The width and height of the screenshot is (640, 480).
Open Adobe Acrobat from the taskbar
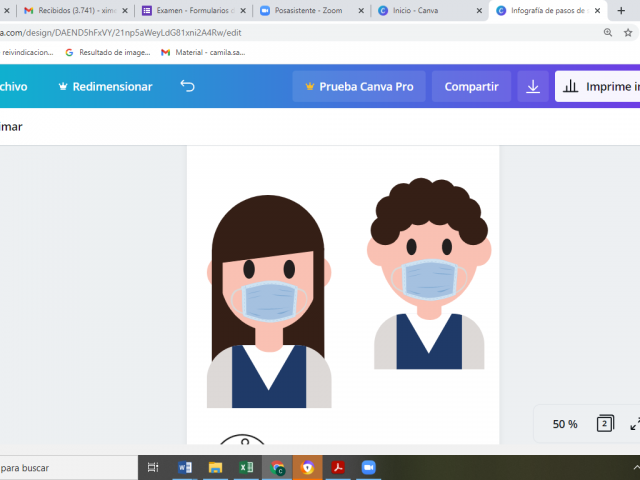click(338, 467)
